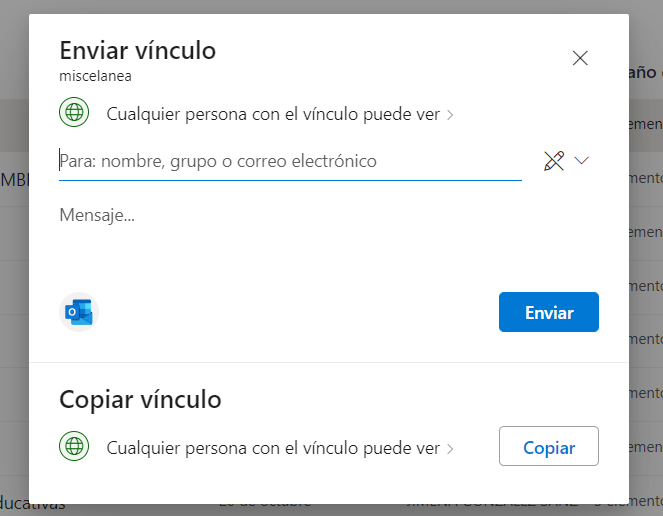Click the Copiar vínculo heading

140,399
